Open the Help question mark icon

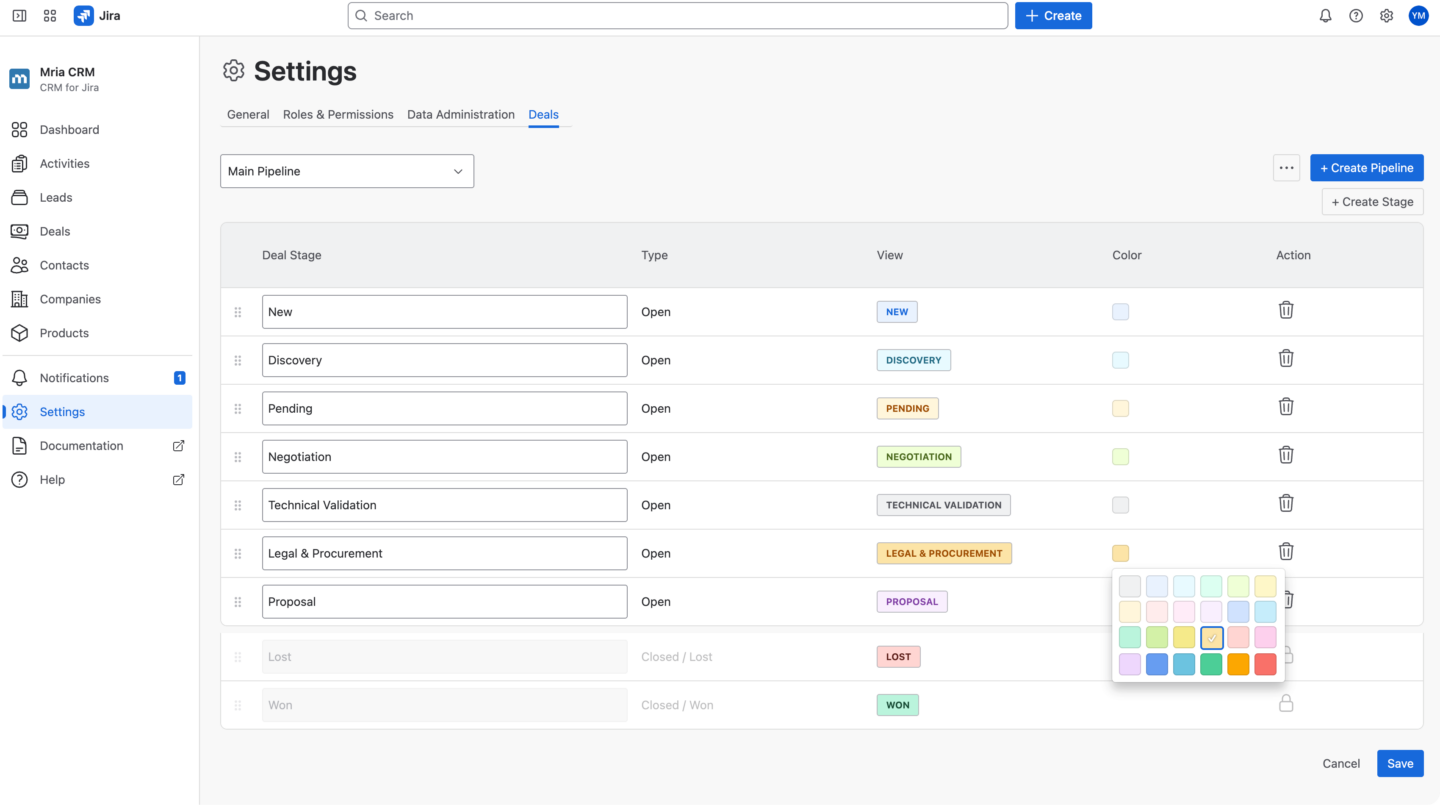(1355, 15)
